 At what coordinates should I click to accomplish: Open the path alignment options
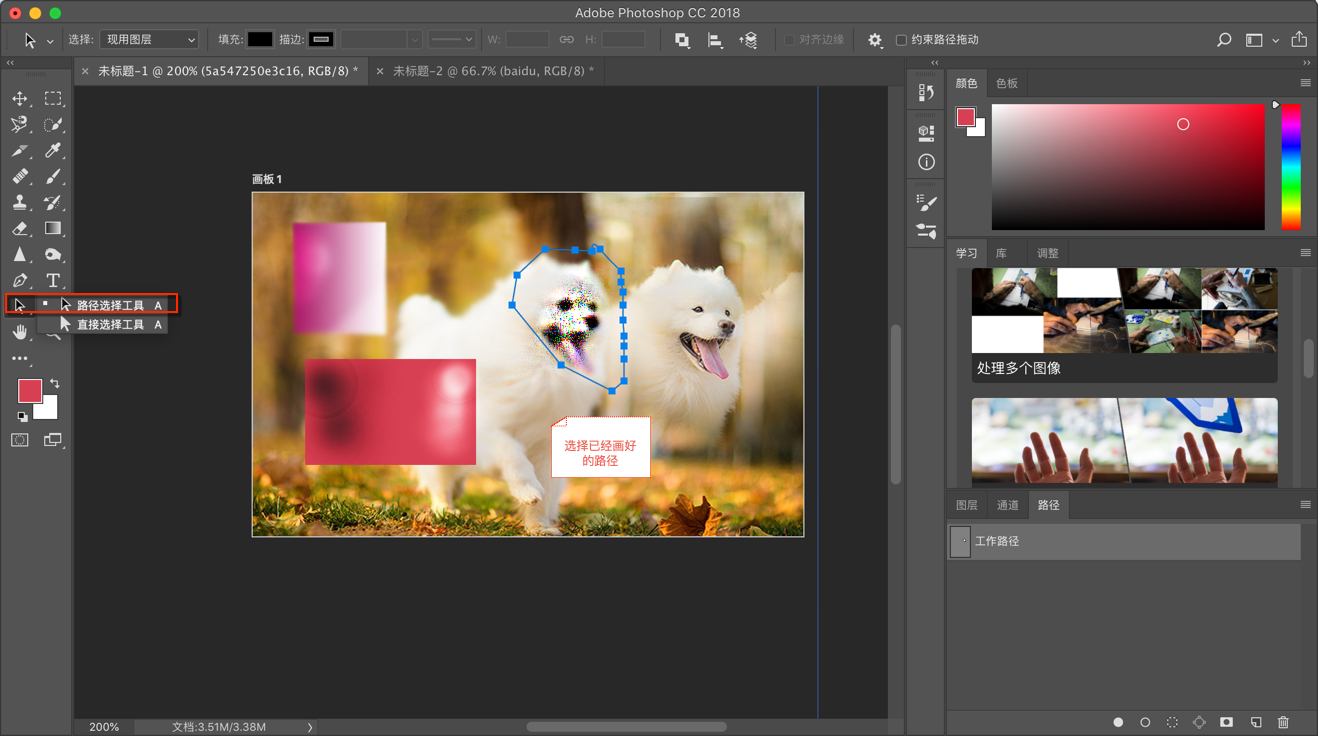[715, 40]
